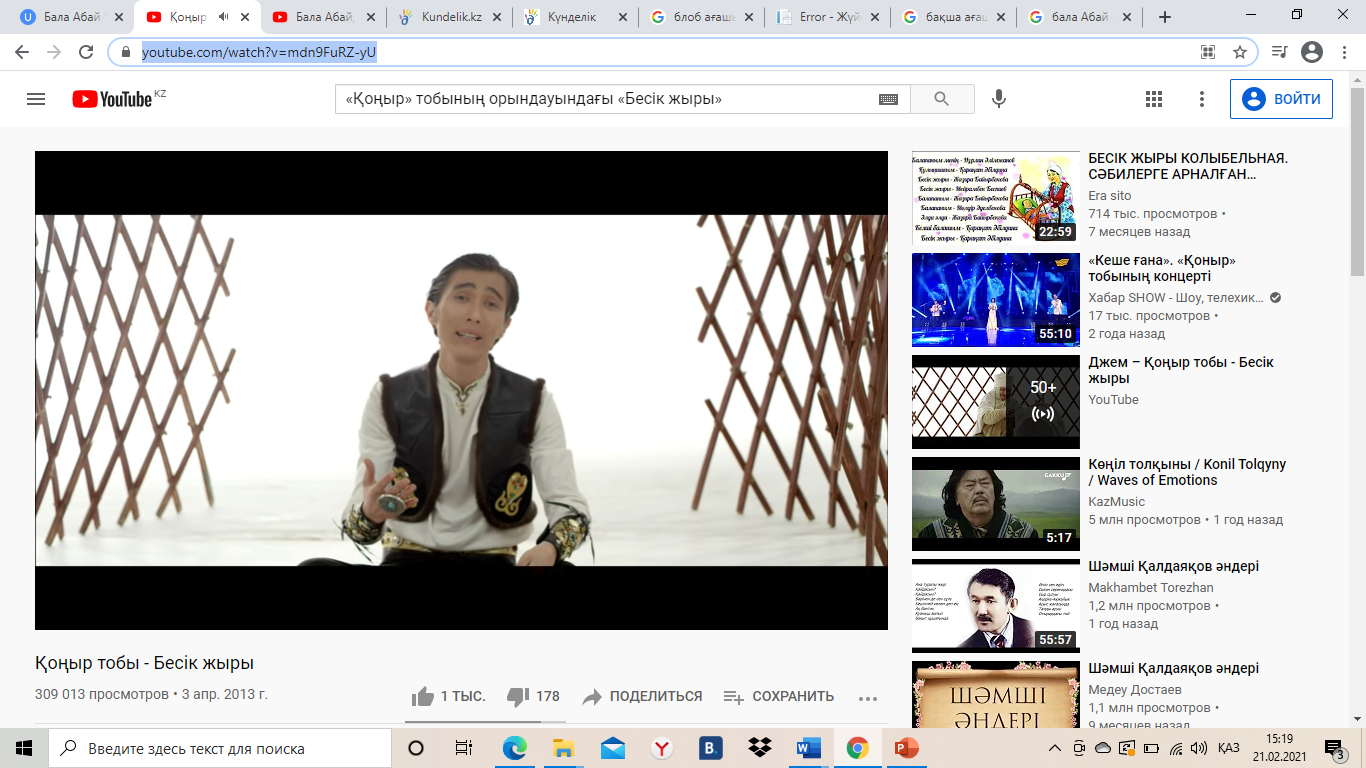
Task: Switch to PowerPoint from the taskbar
Action: point(906,748)
